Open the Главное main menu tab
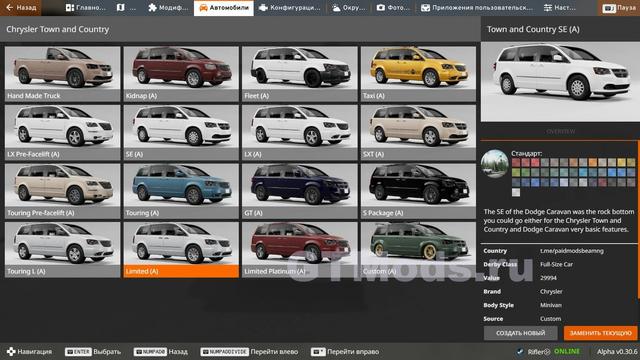The height and width of the screenshot is (360, 640). pos(86,8)
